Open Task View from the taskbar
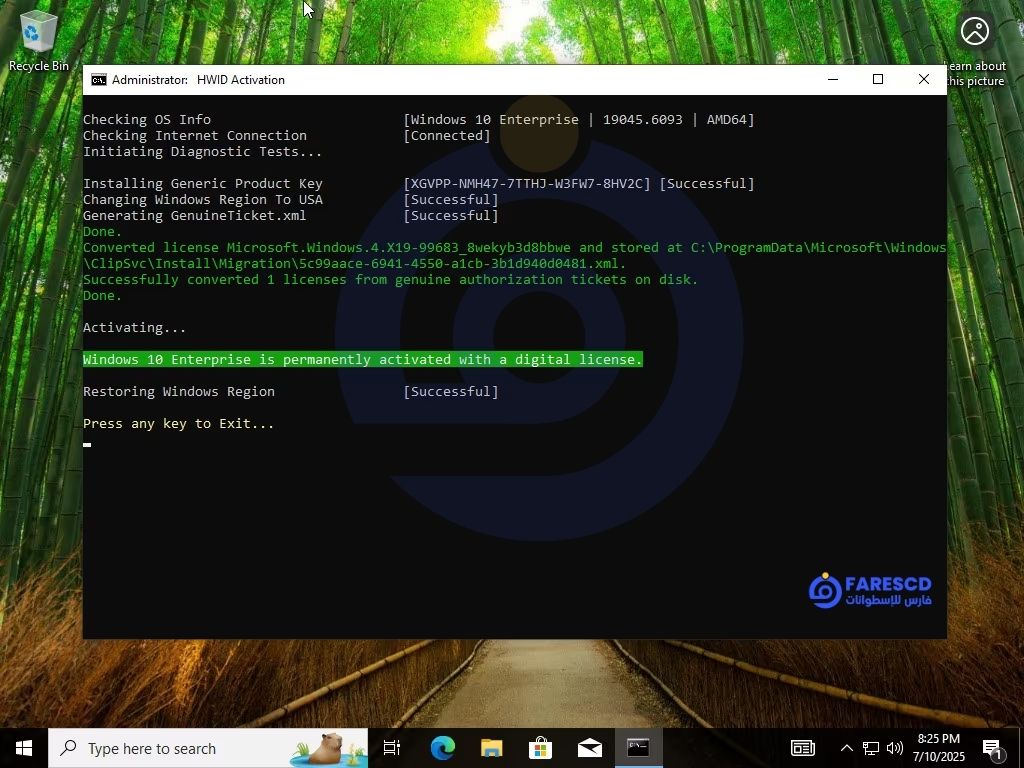The image size is (1024, 768). [392, 748]
